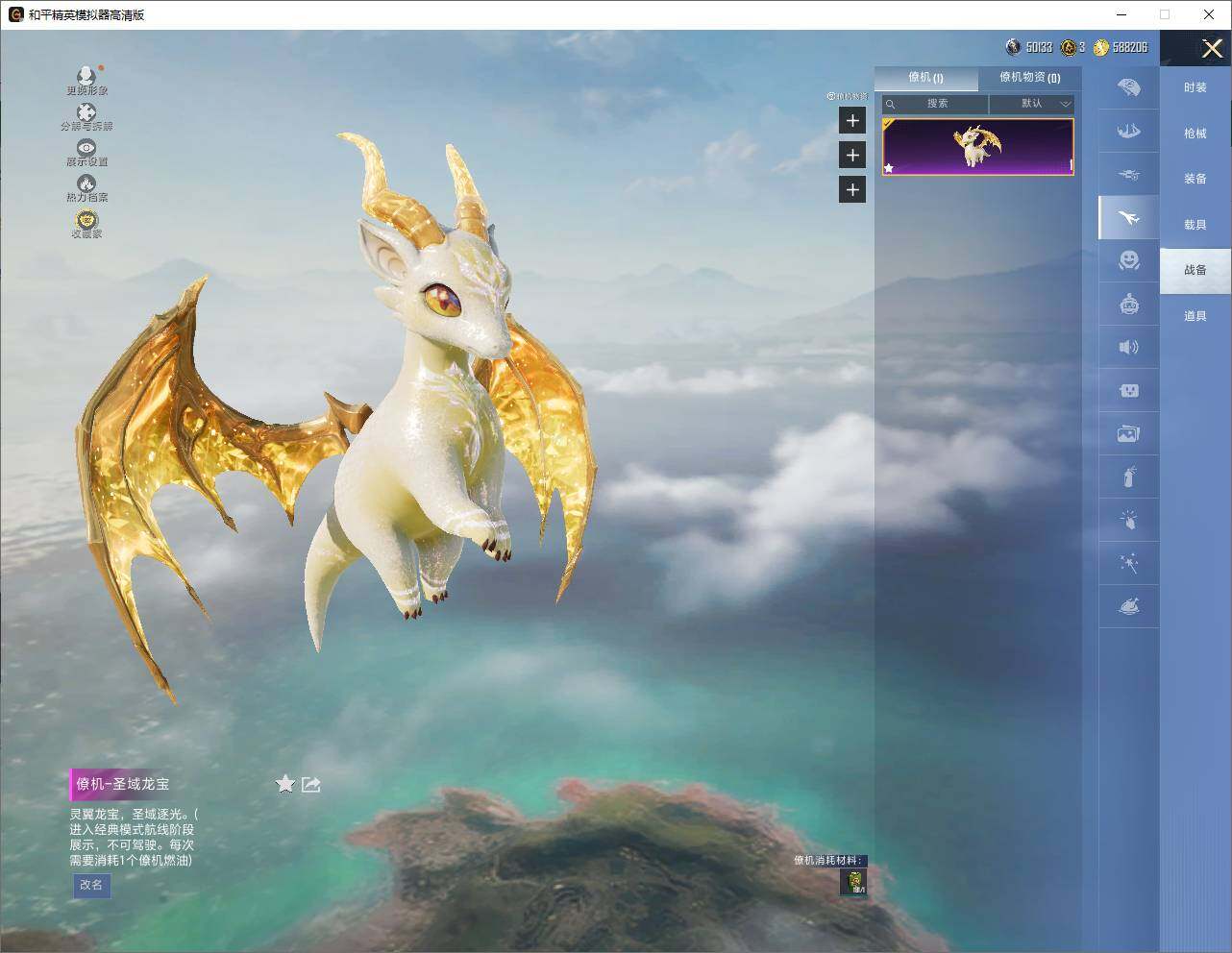The height and width of the screenshot is (953, 1232).
Task: Open the 收藏家 collector badge icon
Action: [86, 220]
